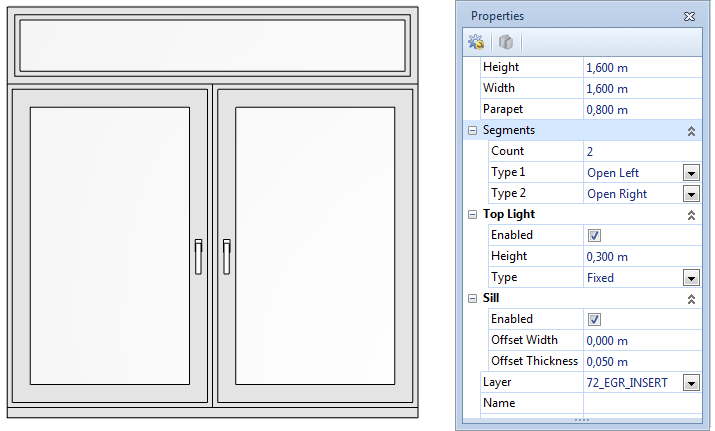Image resolution: width=715 pixels, height=431 pixels.
Task: Click the Width value field
Action: [640, 88]
